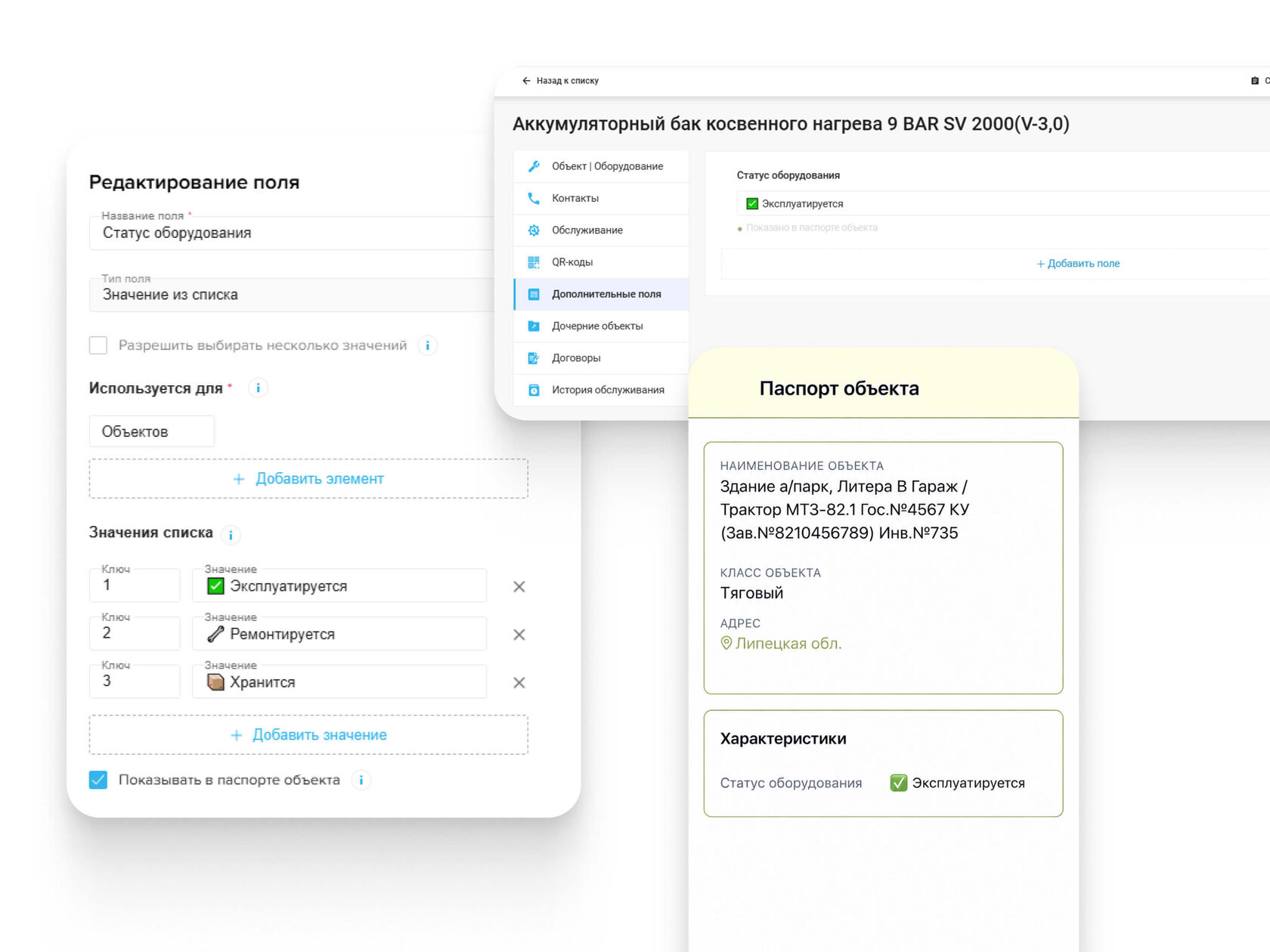Remove the 'Эксплуатируется' list value
Viewport: 1270px width, 952px height.
[x=519, y=586]
